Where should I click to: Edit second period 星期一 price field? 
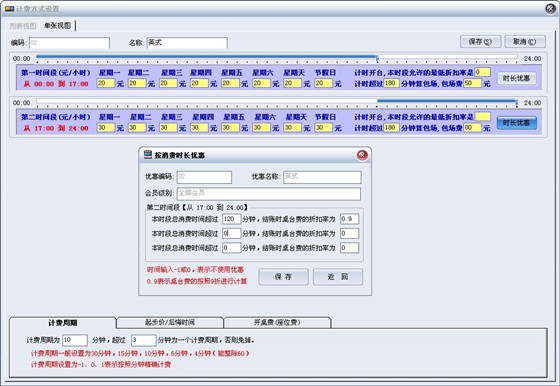click(x=106, y=127)
